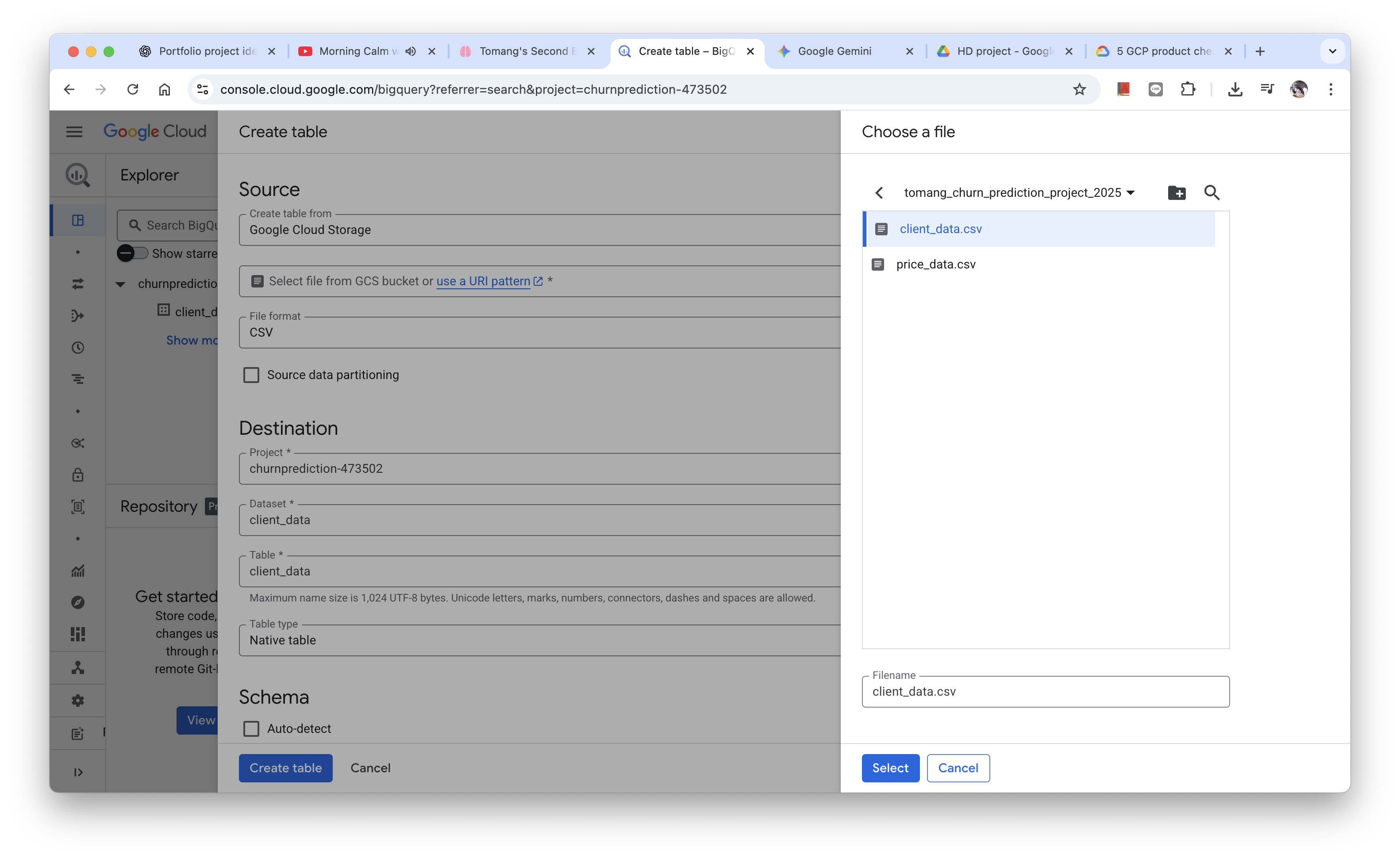Click the search files magnifier icon
This screenshot has width=1400, height=858.
tap(1212, 192)
